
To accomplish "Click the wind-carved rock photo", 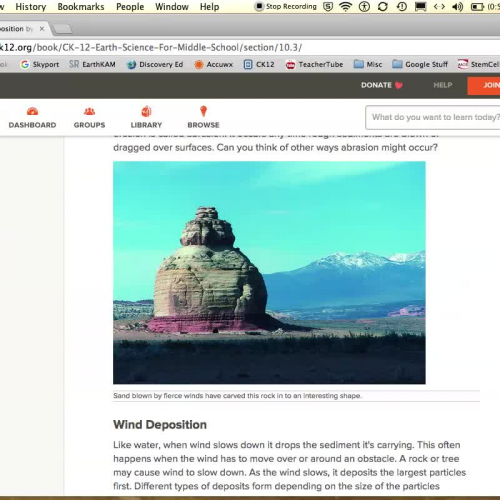I will pos(269,273).
